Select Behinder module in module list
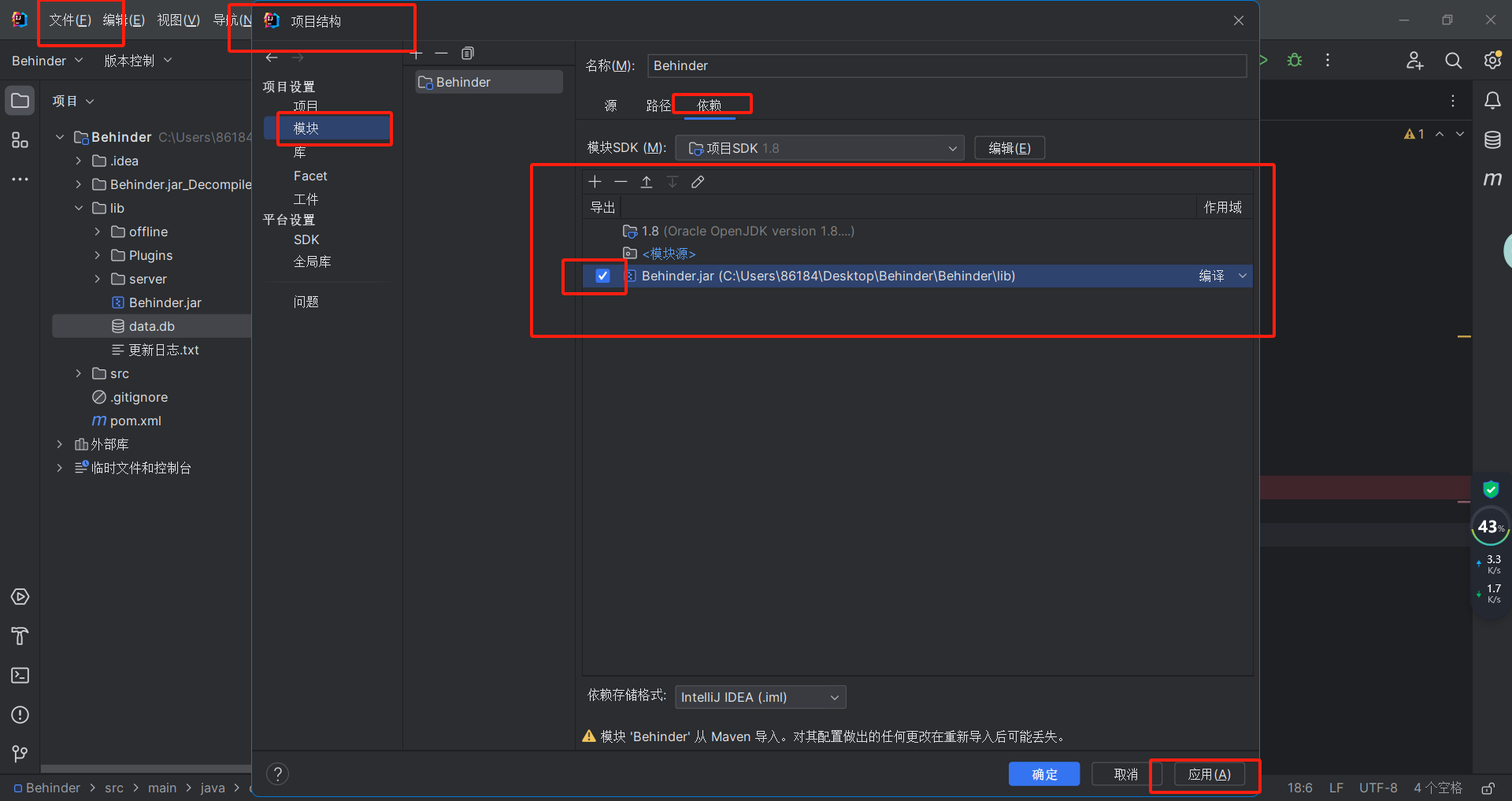 point(489,82)
